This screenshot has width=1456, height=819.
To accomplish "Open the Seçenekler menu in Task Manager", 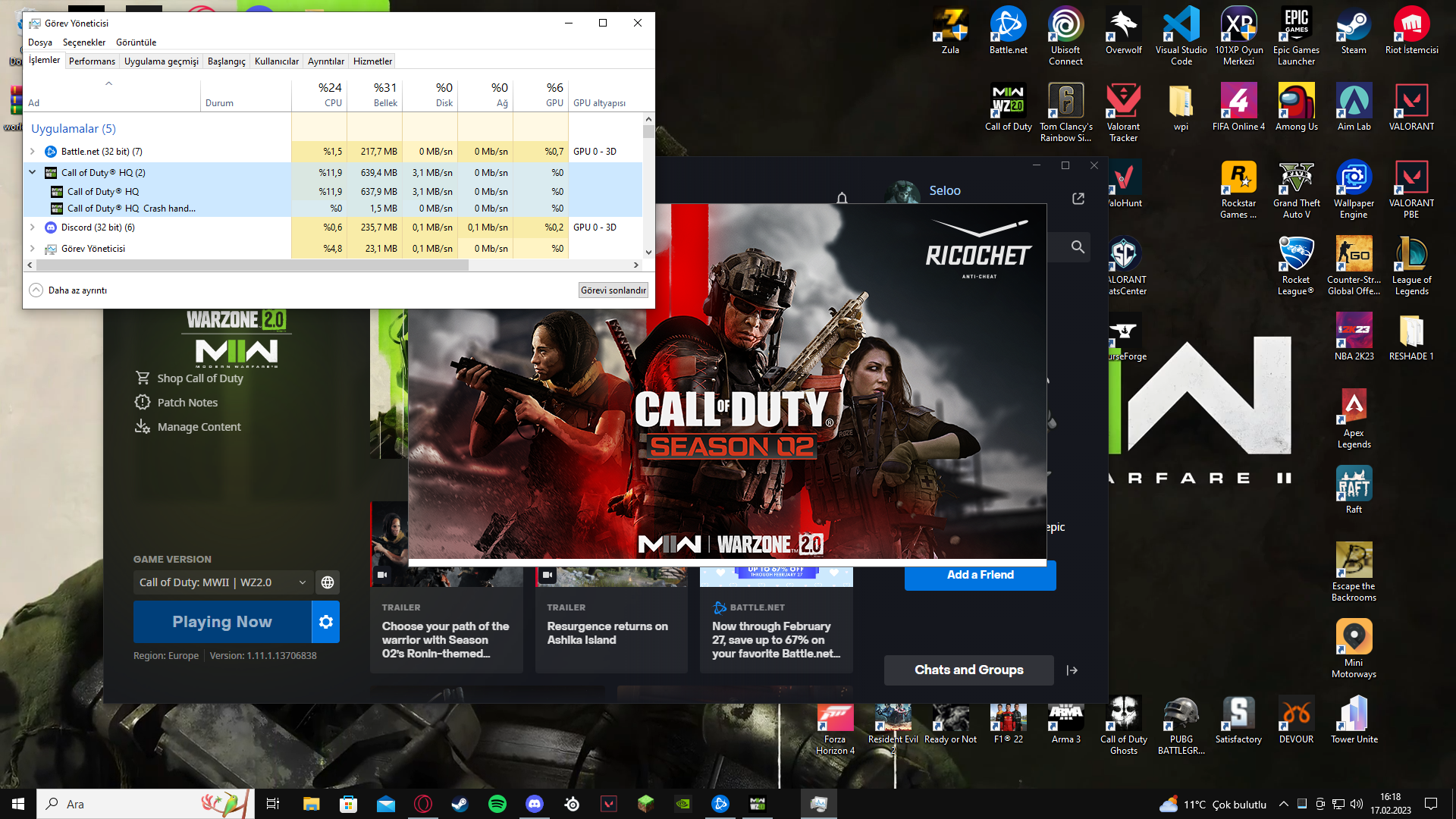I will (84, 42).
